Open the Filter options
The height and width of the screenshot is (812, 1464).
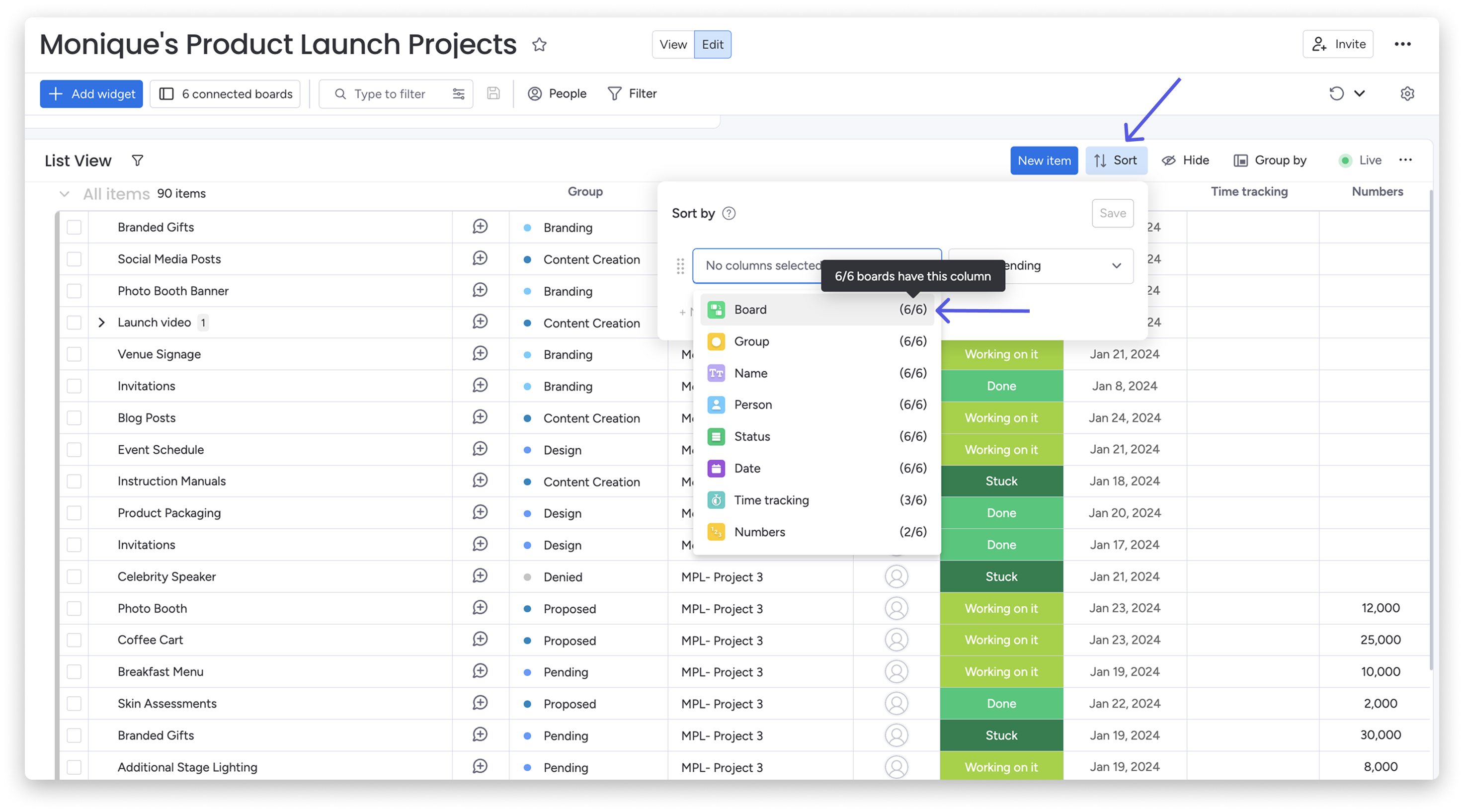point(632,94)
